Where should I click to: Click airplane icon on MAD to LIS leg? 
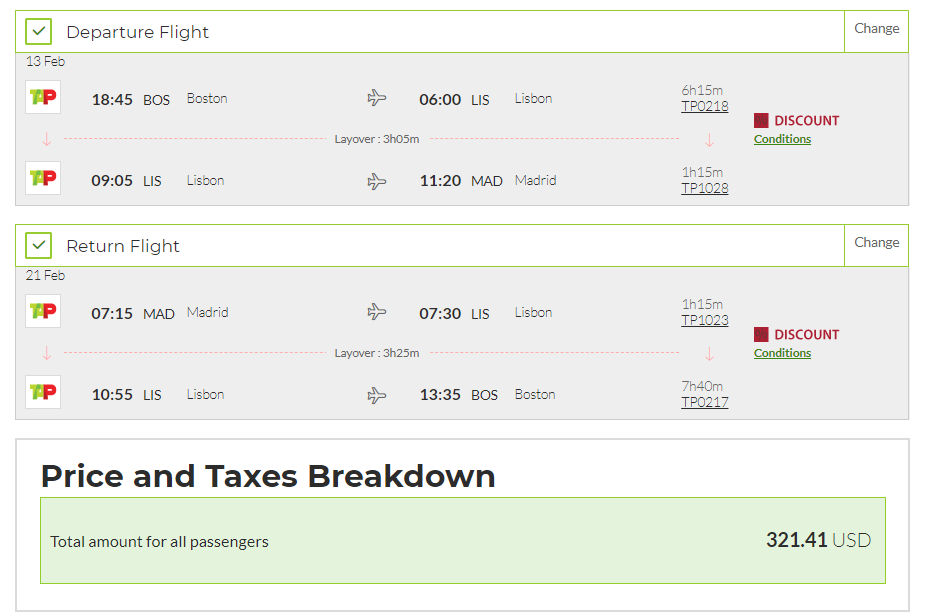(x=377, y=312)
